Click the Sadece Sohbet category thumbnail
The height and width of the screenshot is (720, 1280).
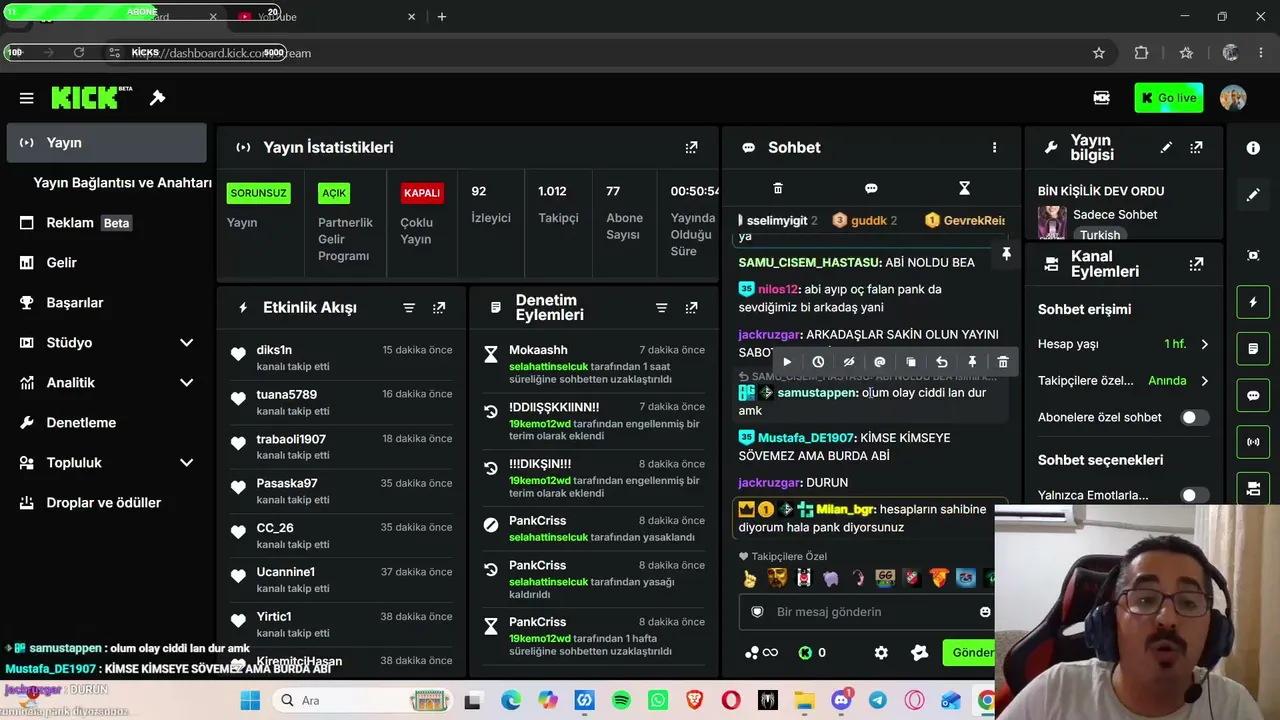tap(1052, 222)
